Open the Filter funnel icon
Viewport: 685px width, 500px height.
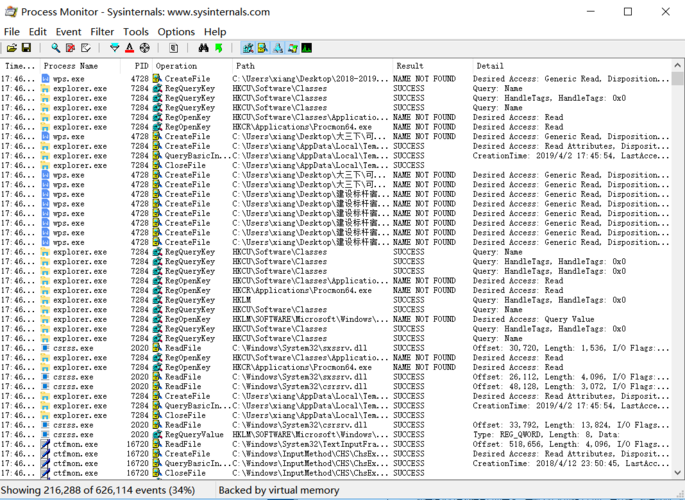tap(114, 48)
